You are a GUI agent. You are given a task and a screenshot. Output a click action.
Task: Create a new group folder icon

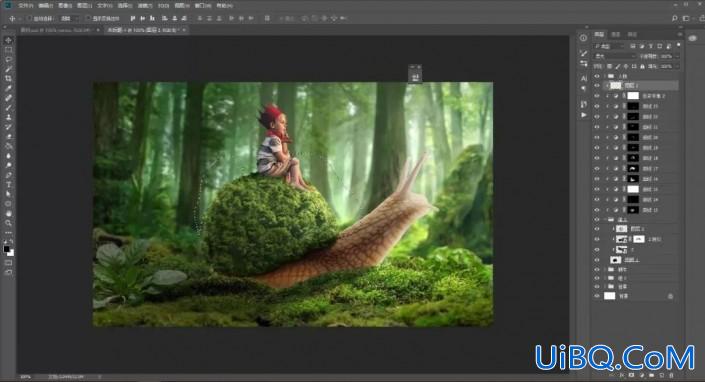click(x=652, y=375)
